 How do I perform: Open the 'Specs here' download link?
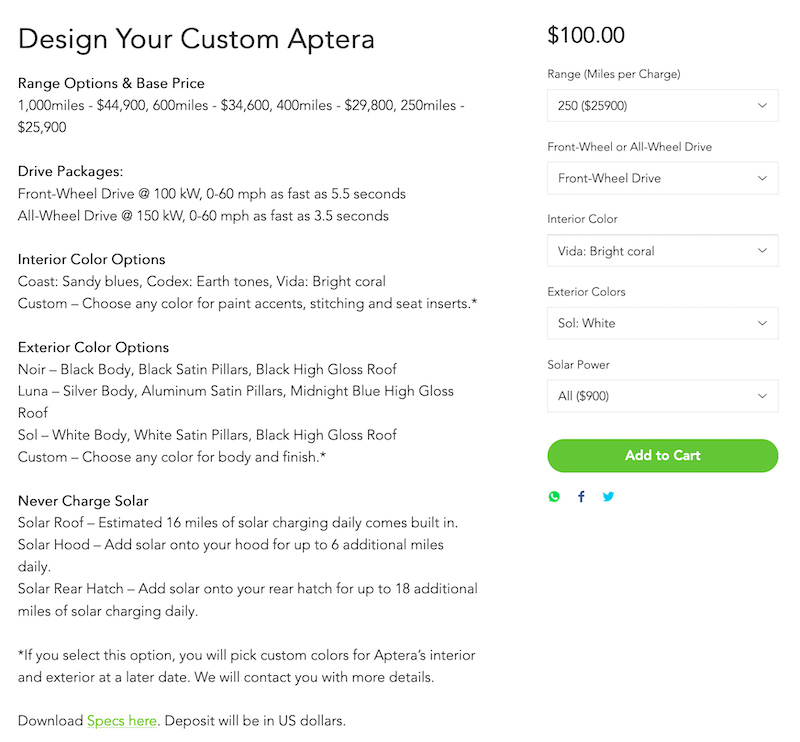pos(122,720)
